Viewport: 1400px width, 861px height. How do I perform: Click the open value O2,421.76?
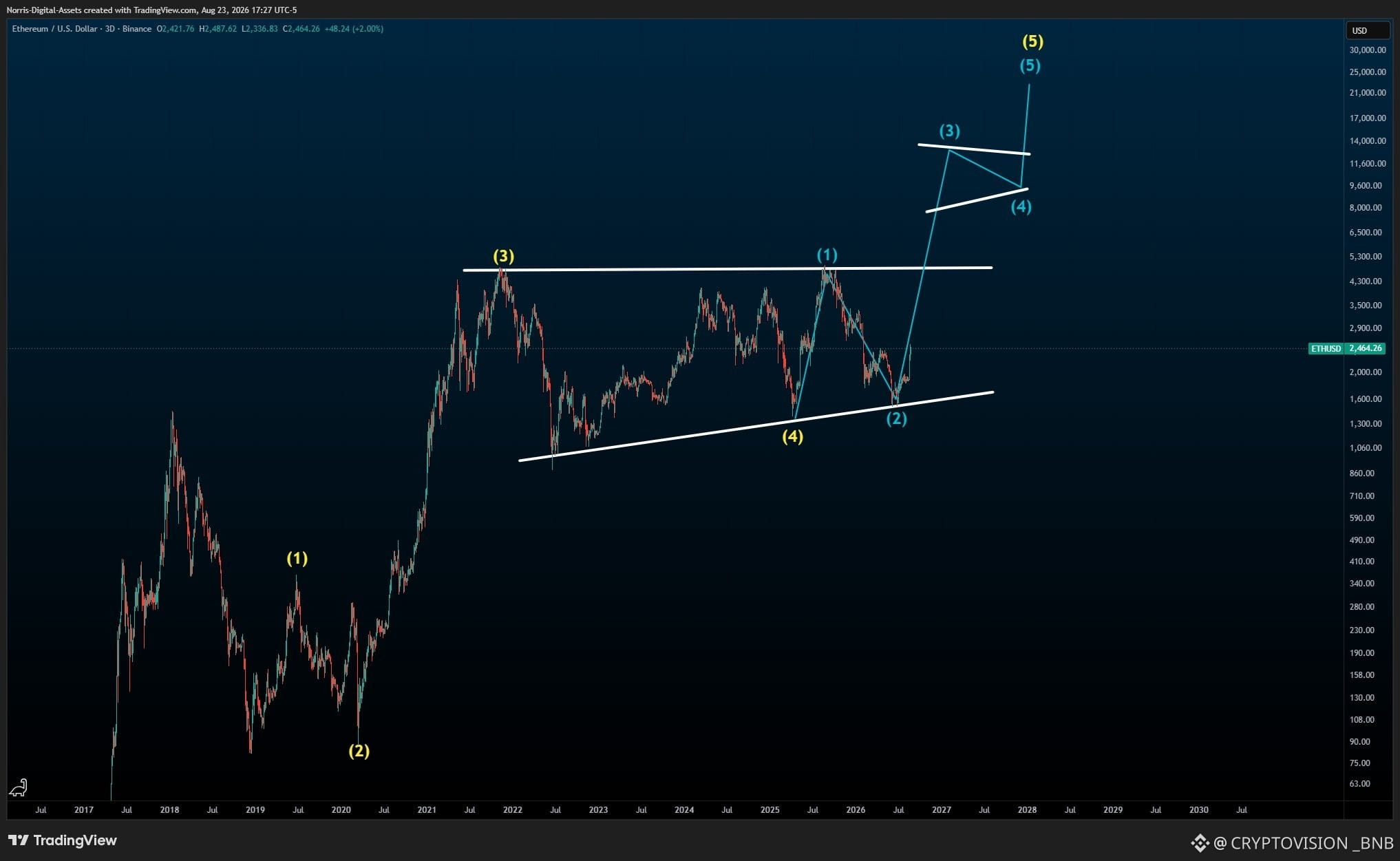coord(176,29)
